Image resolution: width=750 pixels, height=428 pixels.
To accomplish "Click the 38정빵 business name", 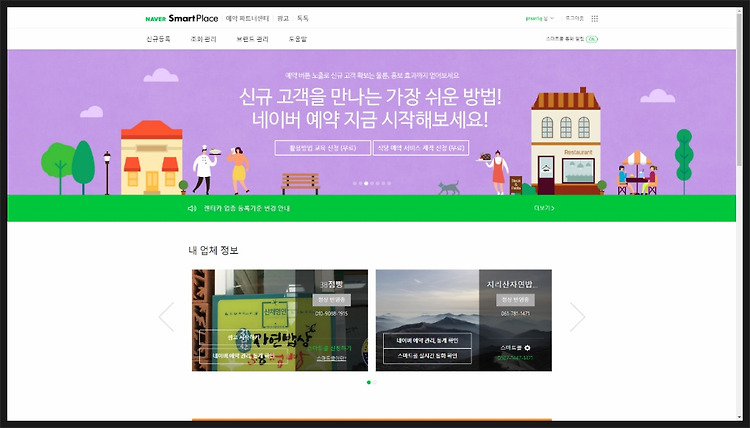I will coord(331,285).
